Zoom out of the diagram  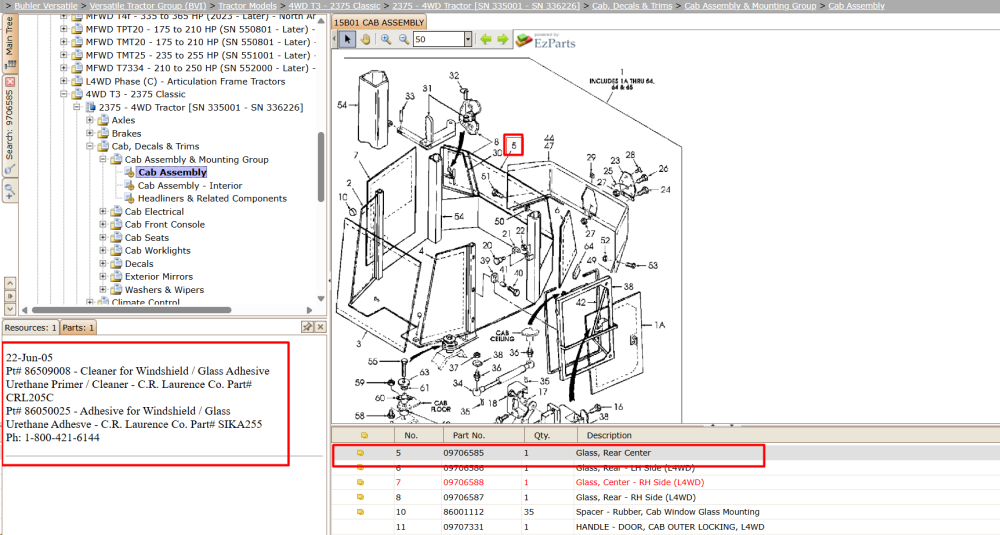pyautogui.click(x=404, y=40)
